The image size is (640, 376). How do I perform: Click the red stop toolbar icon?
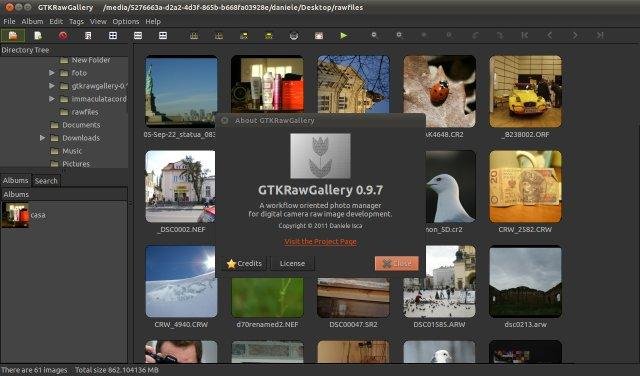(x=63, y=36)
